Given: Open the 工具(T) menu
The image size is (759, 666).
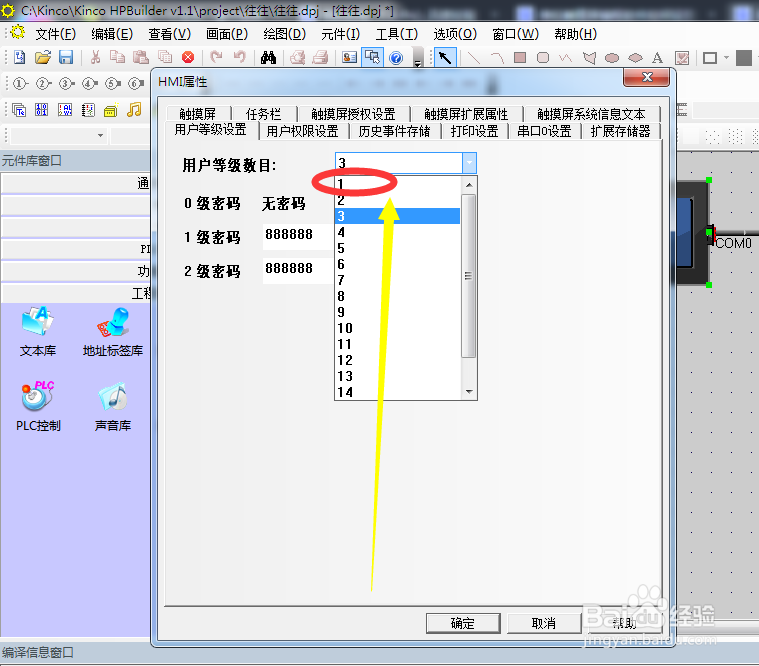Looking at the screenshot, I should (x=397, y=34).
